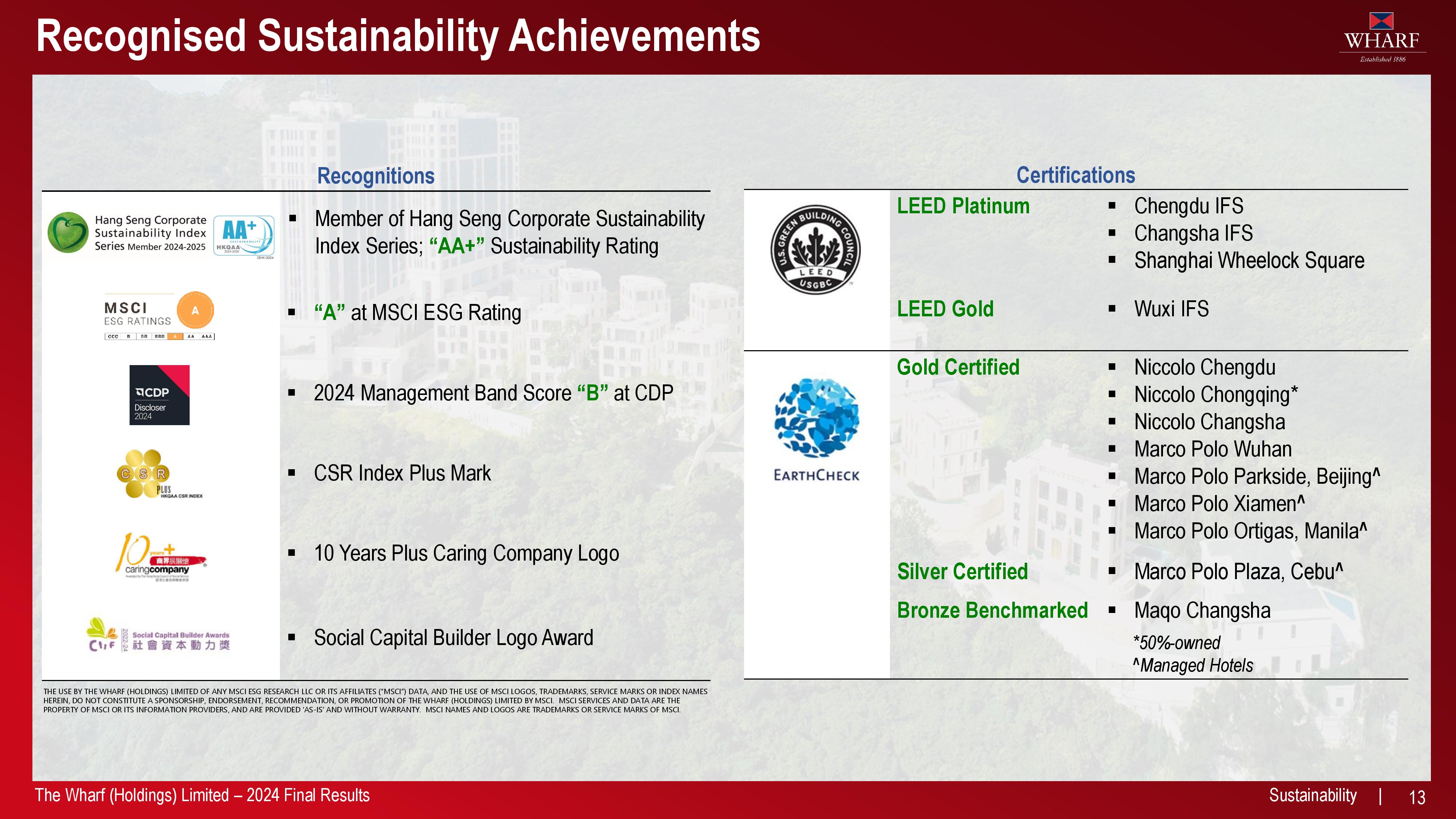Click the Changsha IFS entry
This screenshot has width=1456, height=819.
click(1193, 233)
